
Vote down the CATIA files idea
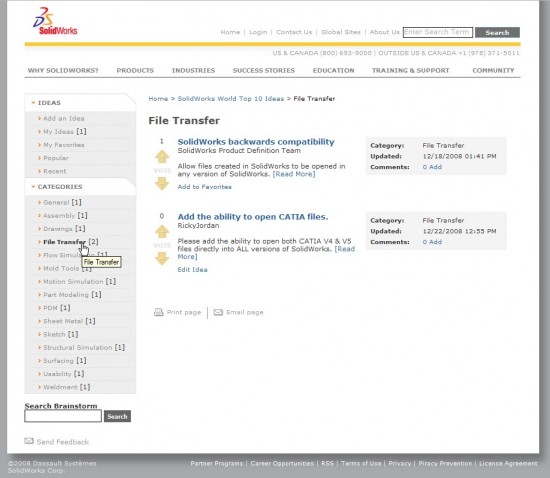[162, 258]
